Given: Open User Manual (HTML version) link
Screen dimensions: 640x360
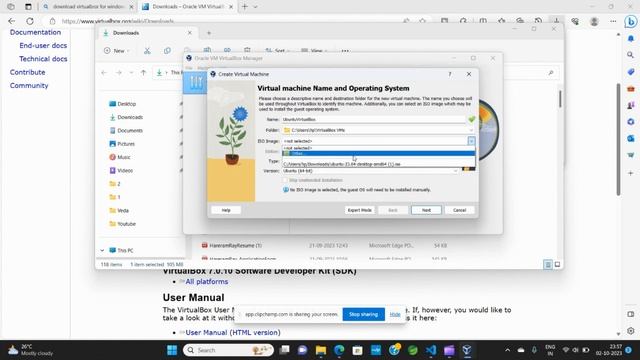Looking at the screenshot, I should [x=233, y=333].
